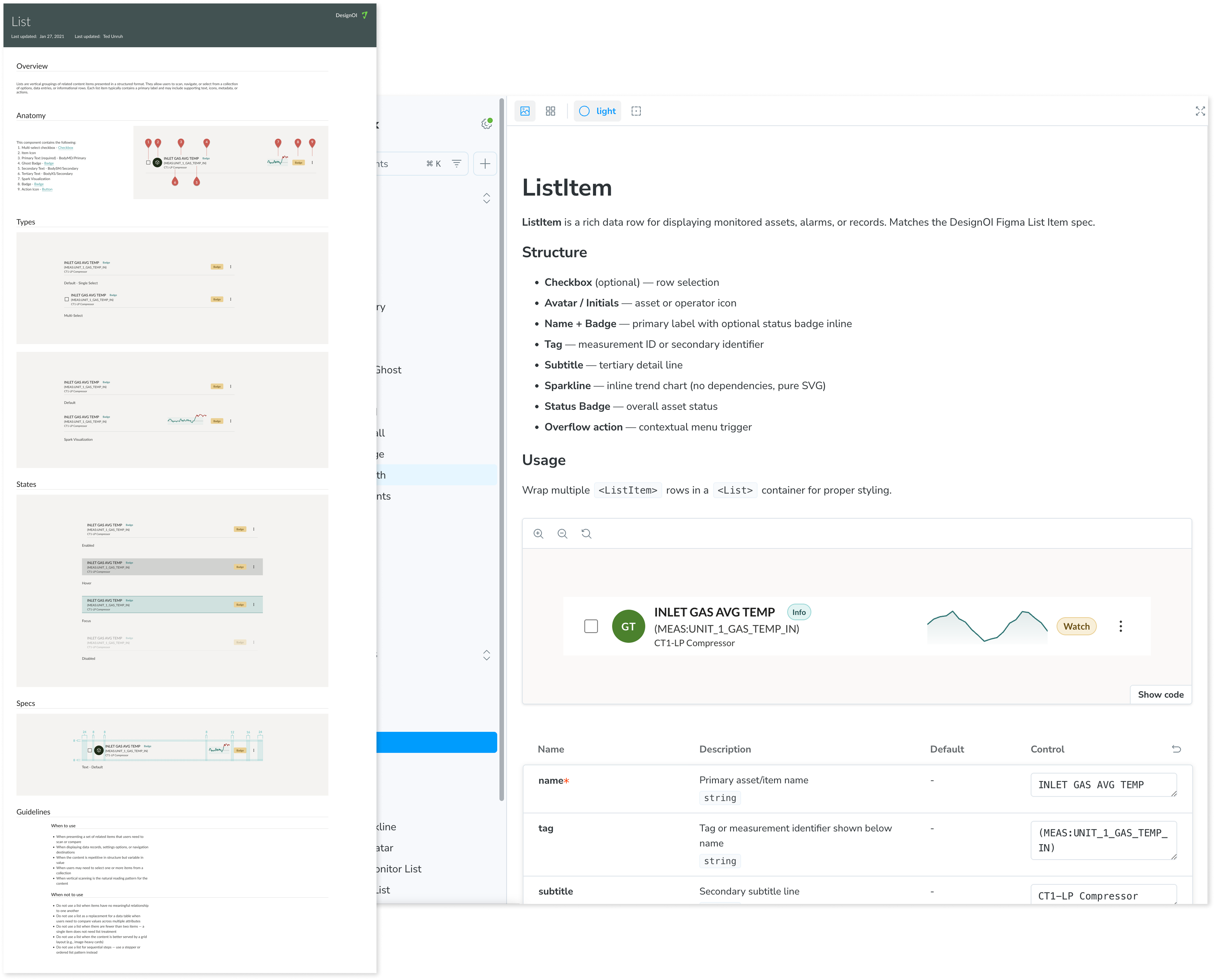Click the DesignOI logo in List header
This screenshot has width=1215, height=980.
tap(352, 15)
